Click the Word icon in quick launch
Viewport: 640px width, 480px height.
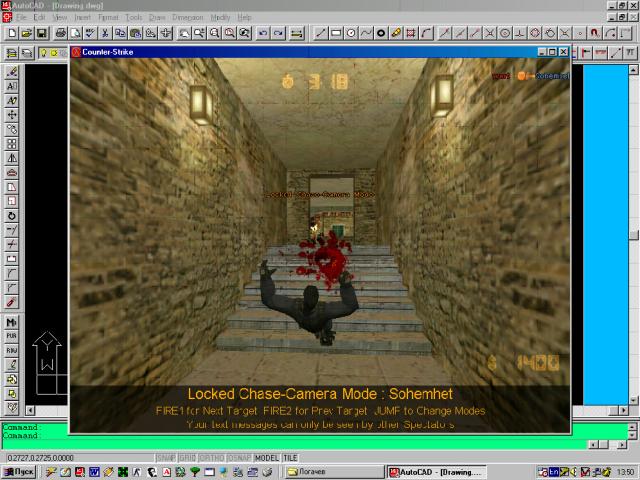pyautogui.click(x=94, y=472)
